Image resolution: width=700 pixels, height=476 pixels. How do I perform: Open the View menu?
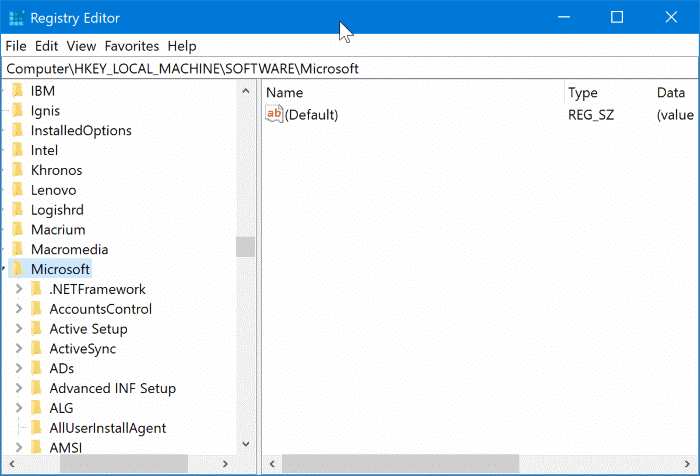point(81,46)
